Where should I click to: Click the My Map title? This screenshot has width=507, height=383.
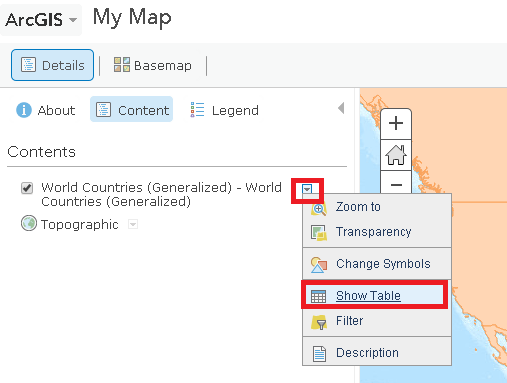(x=132, y=17)
